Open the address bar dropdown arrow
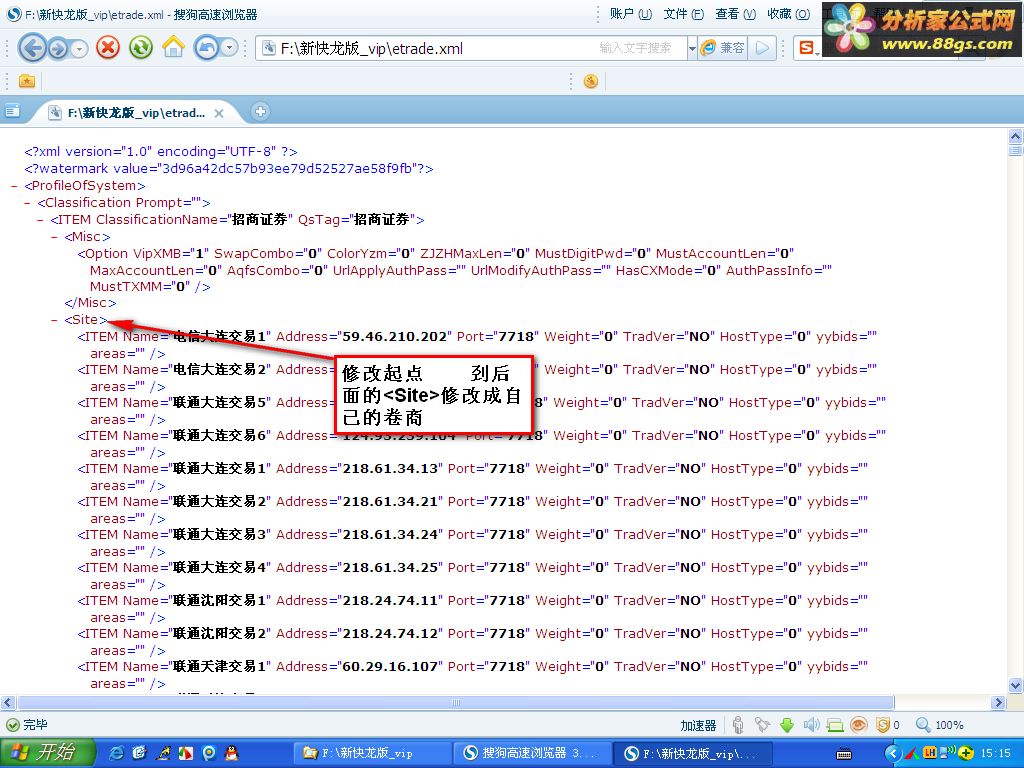 click(692, 48)
